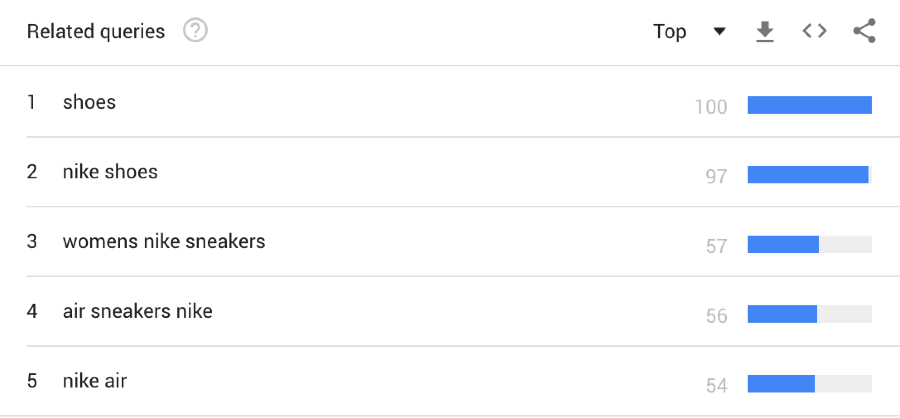The height and width of the screenshot is (418, 900).
Task: Click the bar for nike air
Action: pyautogui.click(x=782, y=384)
